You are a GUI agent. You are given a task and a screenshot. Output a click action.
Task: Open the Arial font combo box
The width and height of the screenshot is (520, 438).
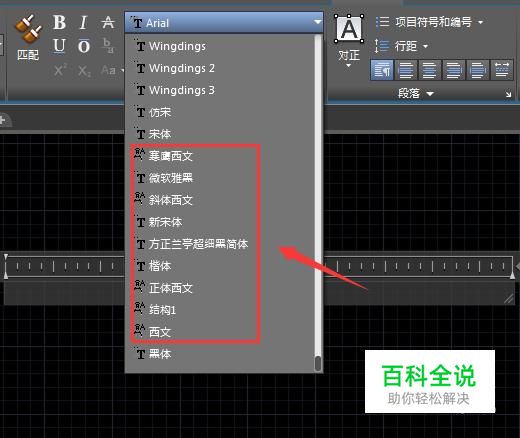(224, 23)
